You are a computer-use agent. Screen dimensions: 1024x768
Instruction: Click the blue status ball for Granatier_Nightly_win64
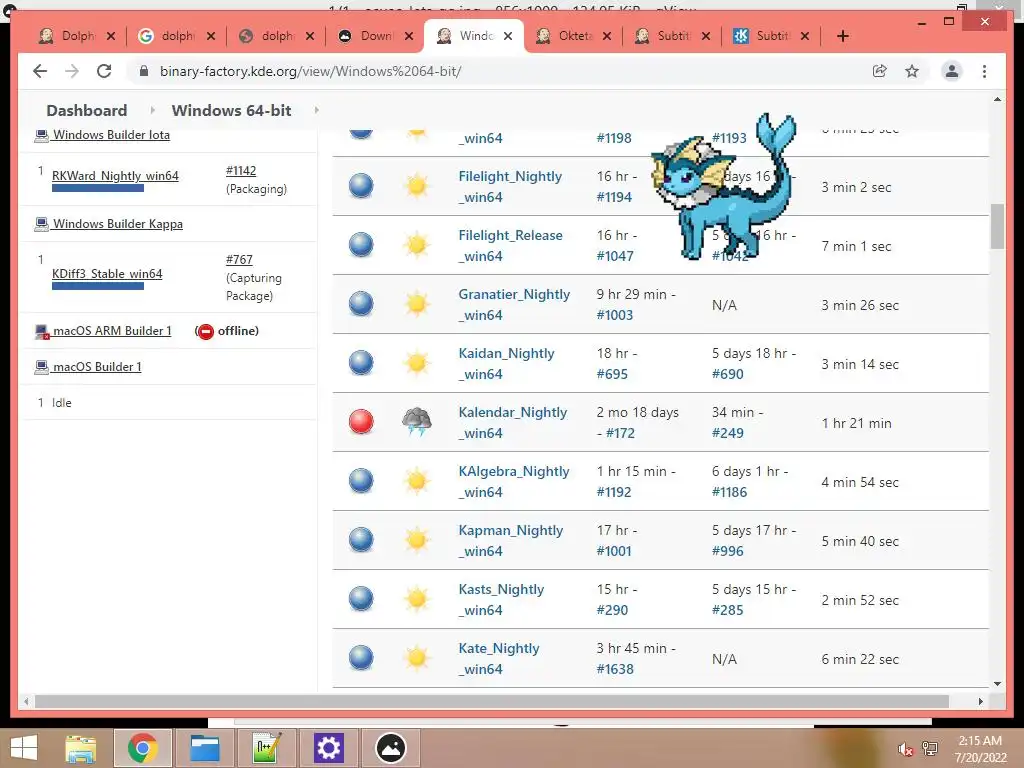pyautogui.click(x=361, y=304)
